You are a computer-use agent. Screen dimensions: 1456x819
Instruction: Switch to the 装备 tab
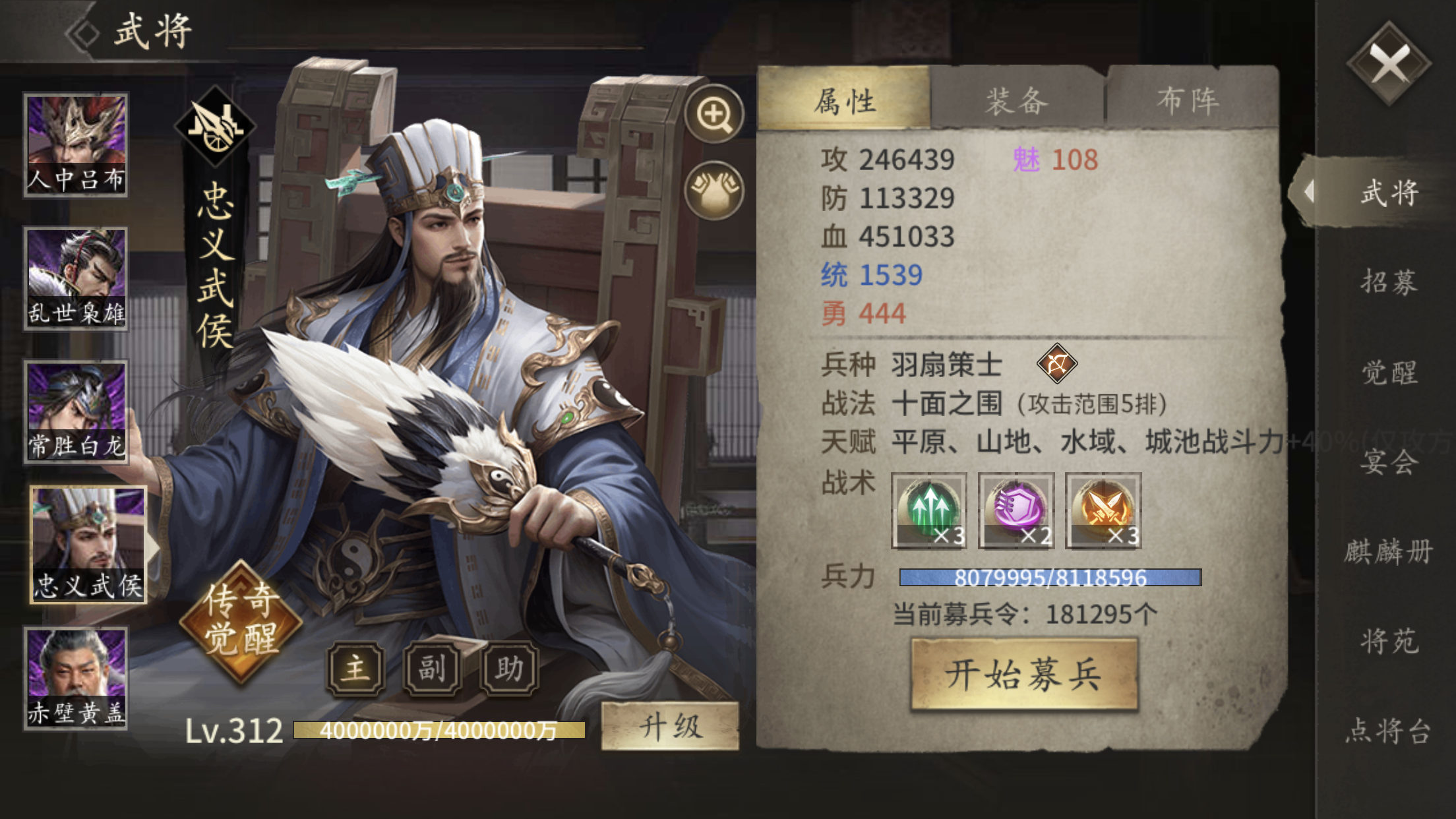(x=1017, y=101)
